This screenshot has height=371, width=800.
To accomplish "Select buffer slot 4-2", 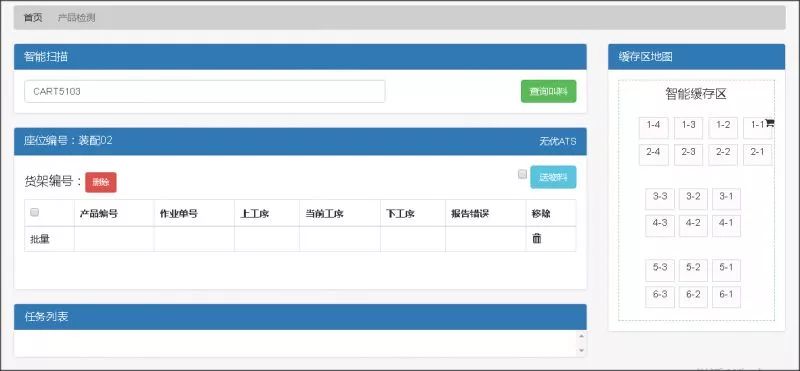I will pyautogui.click(x=693, y=226).
